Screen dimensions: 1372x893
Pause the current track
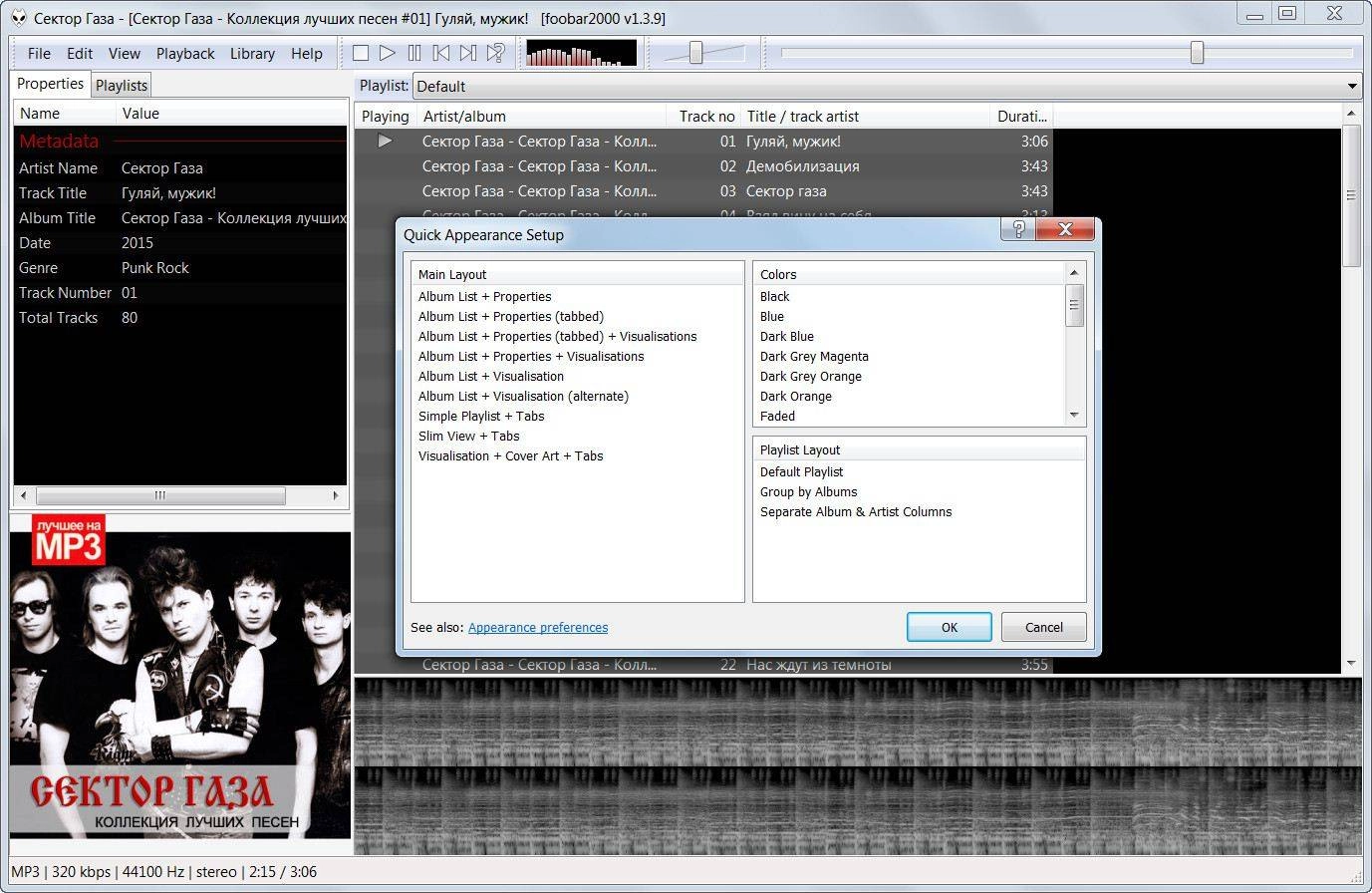pyautogui.click(x=414, y=53)
